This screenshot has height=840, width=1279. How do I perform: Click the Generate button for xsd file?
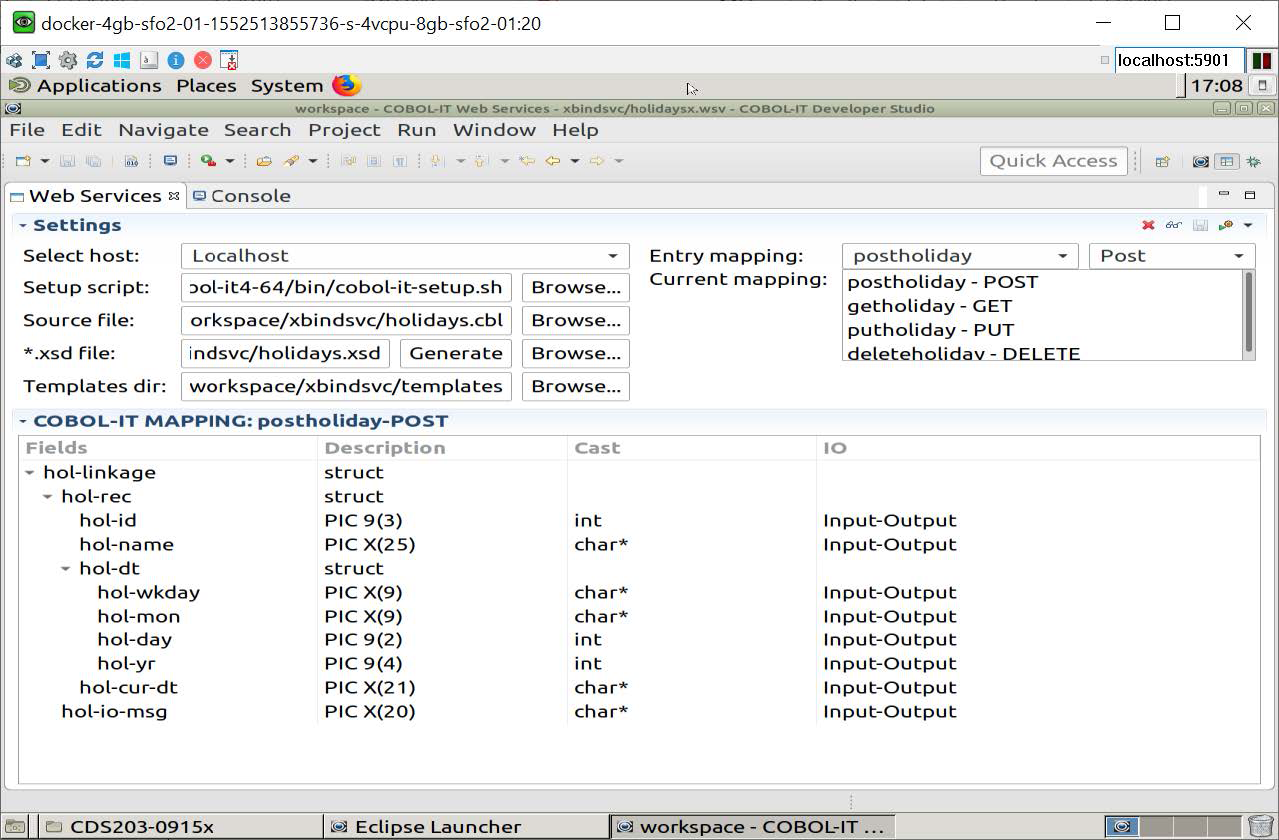[x=456, y=353]
